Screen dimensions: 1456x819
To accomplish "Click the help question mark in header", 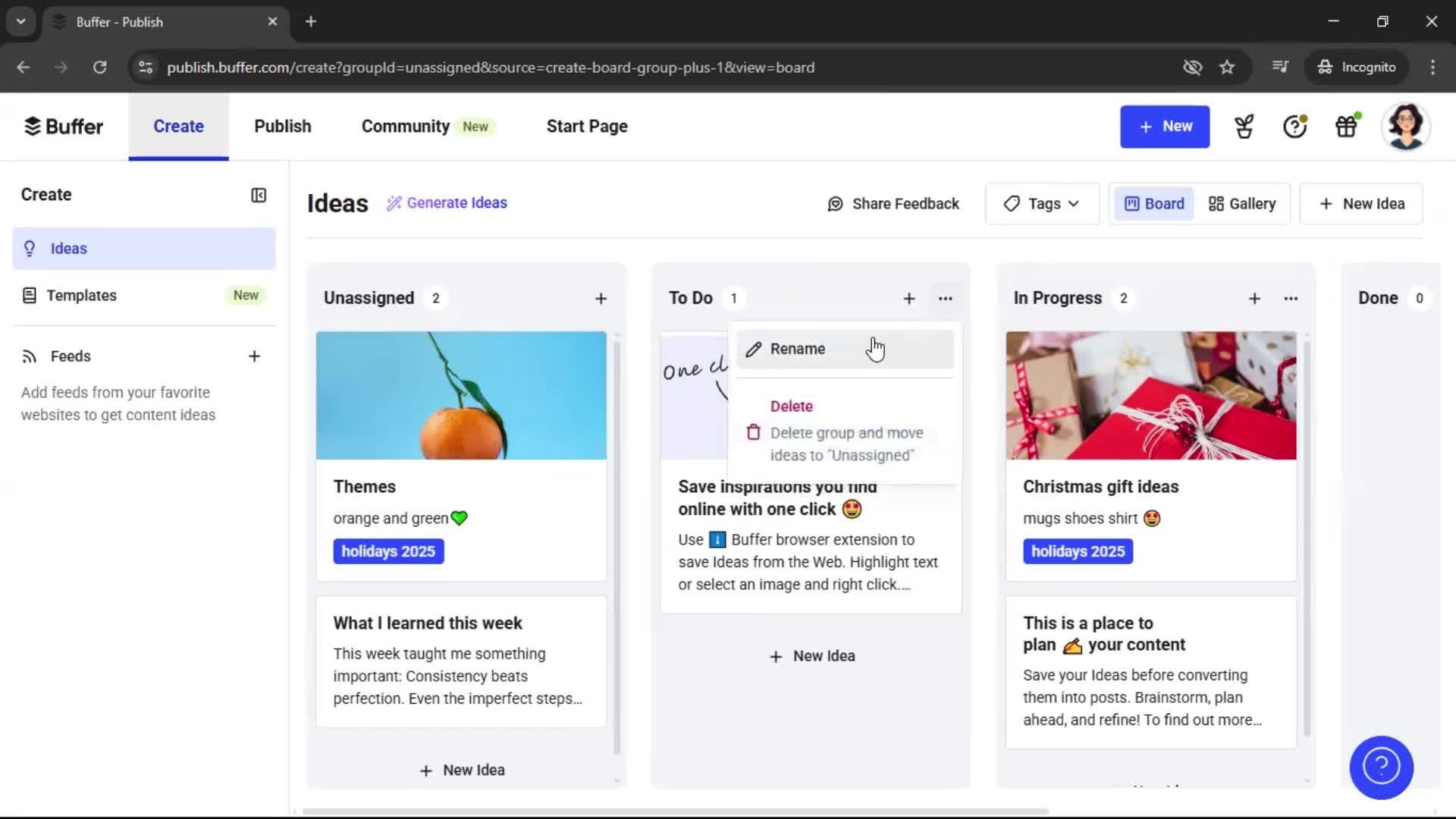I will tap(1294, 126).
